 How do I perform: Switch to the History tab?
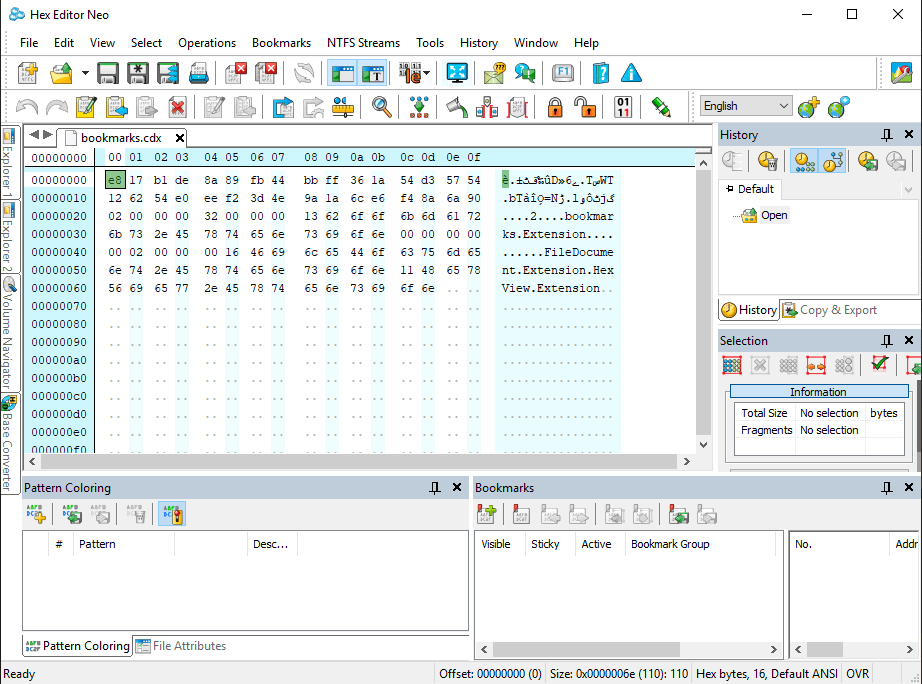click(x=749, y=310)
